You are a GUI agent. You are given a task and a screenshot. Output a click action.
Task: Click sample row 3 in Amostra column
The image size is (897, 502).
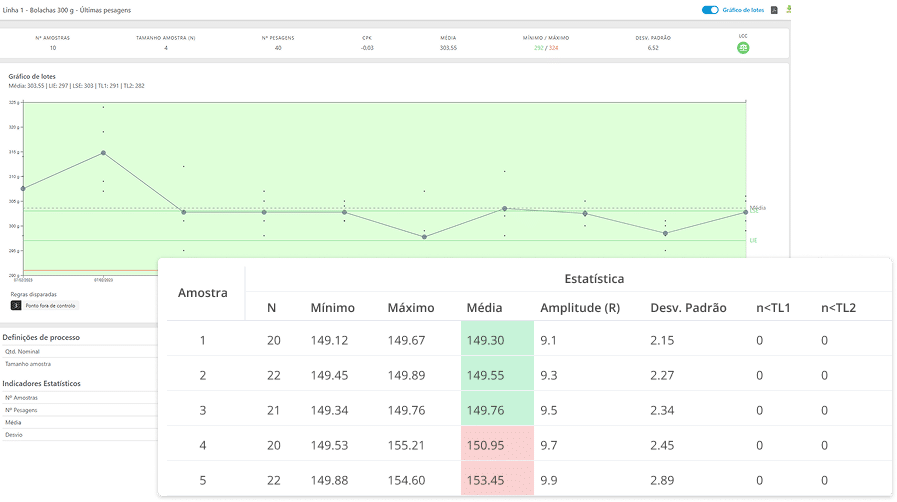(202, 409)
